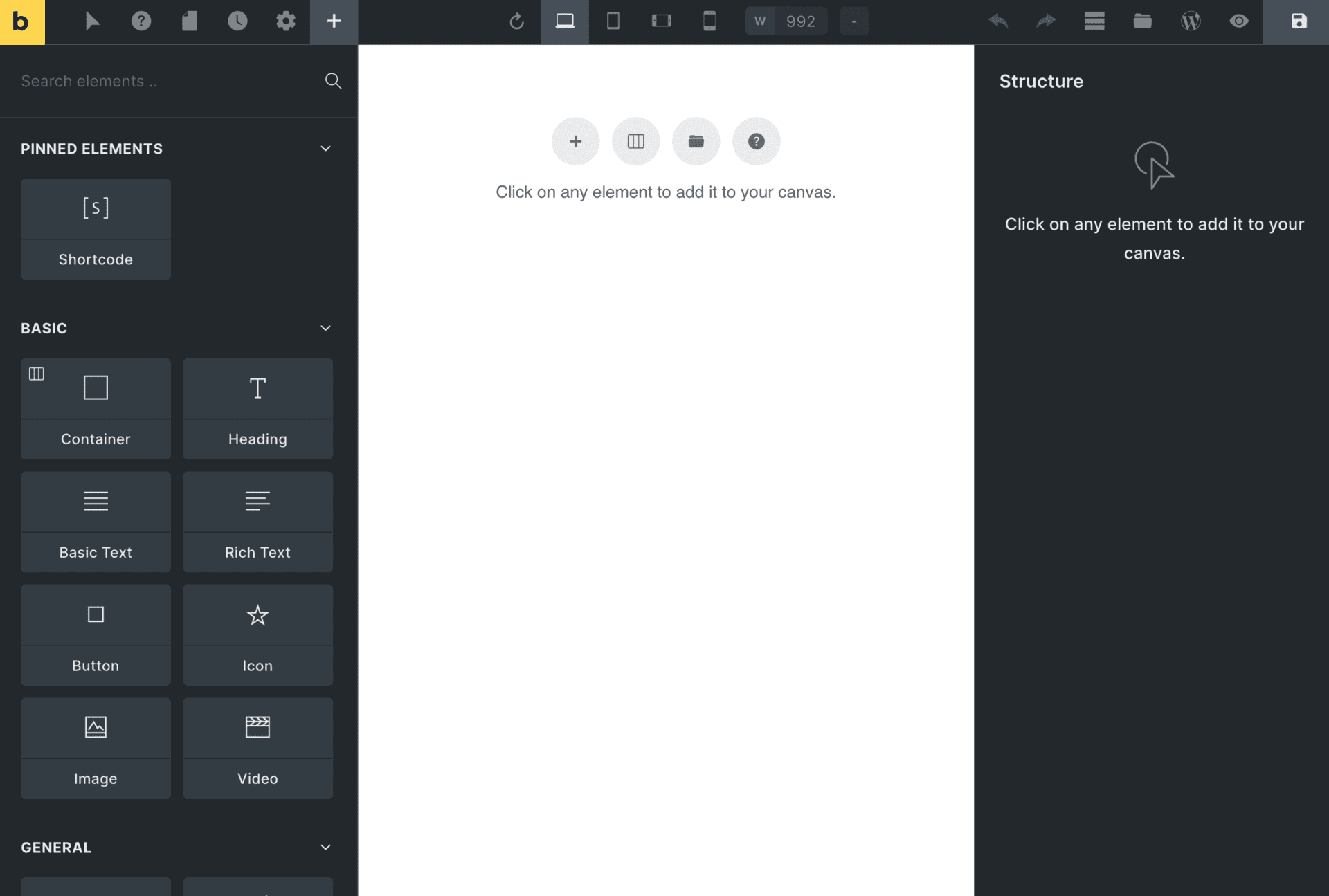Click the magnifier search icon
Screen dimensions: 1329x896
(x=334, y=81)
